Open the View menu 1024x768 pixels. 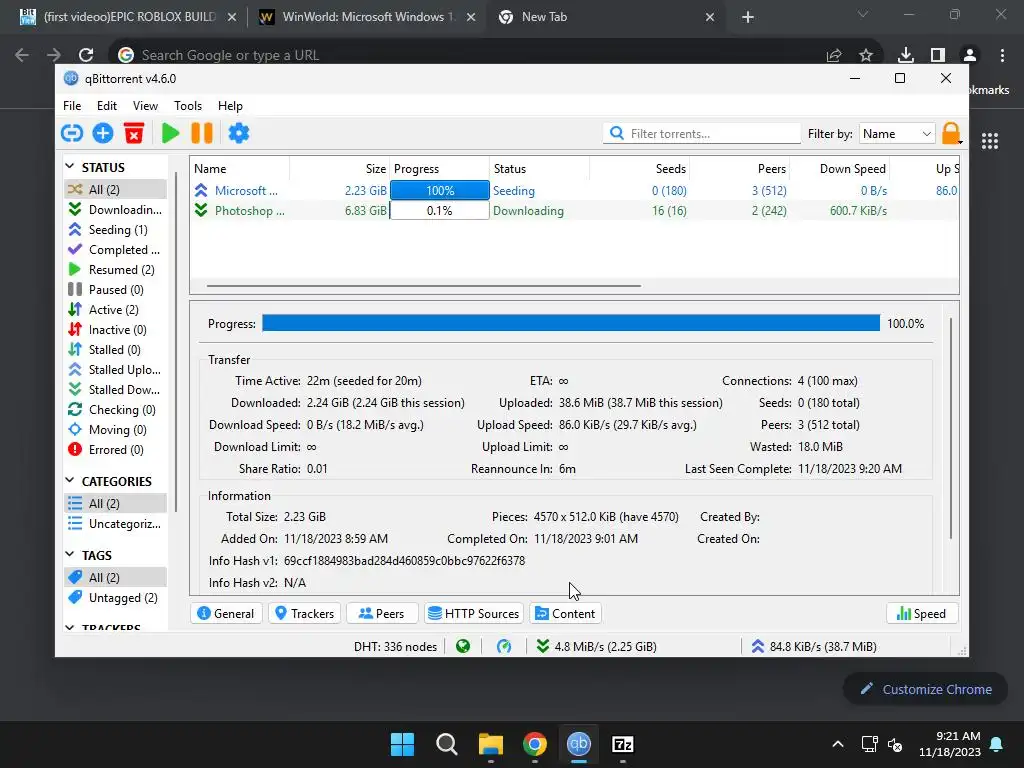[145, 106]
